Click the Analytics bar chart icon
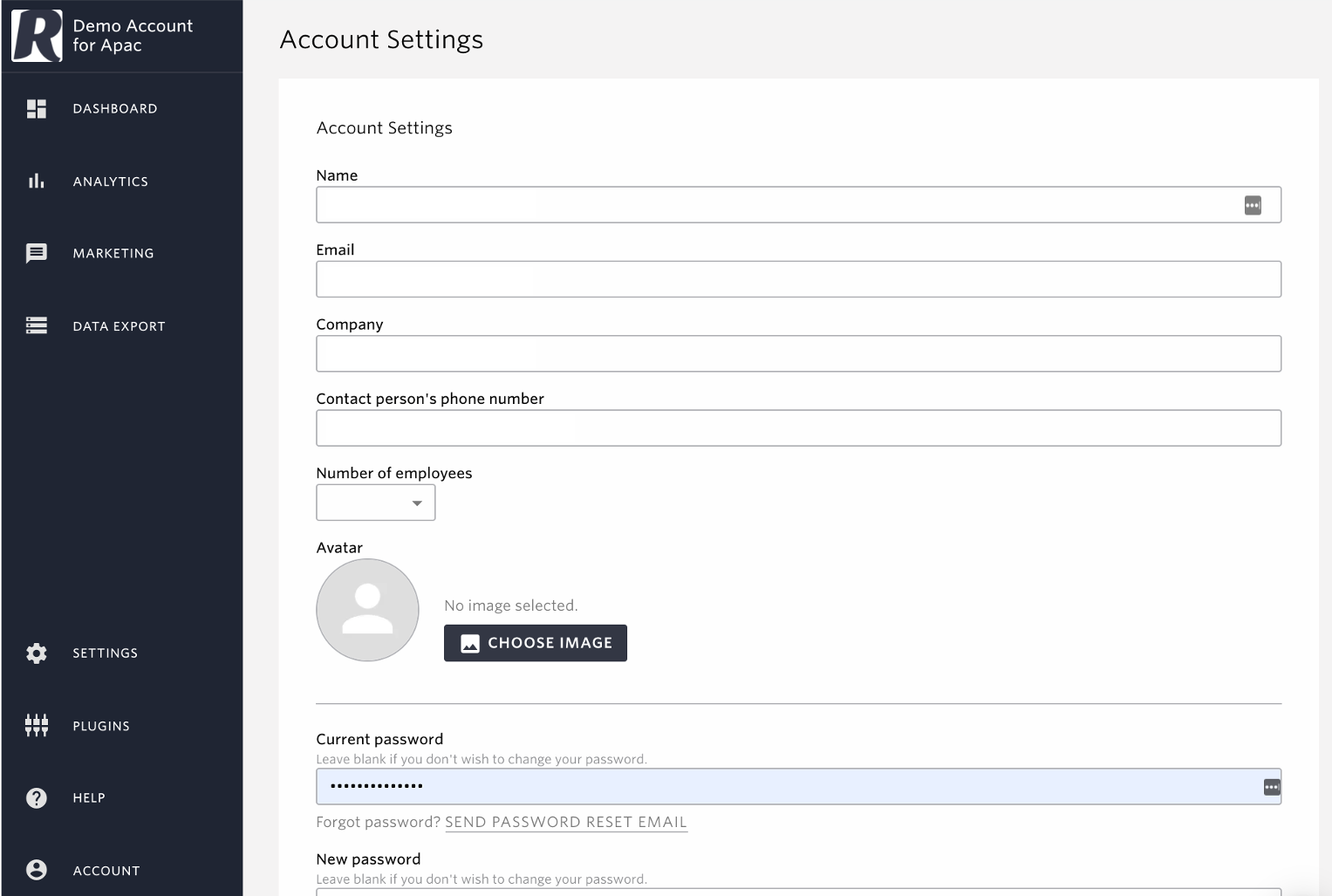1332x896 pixels. pos(37,181)
